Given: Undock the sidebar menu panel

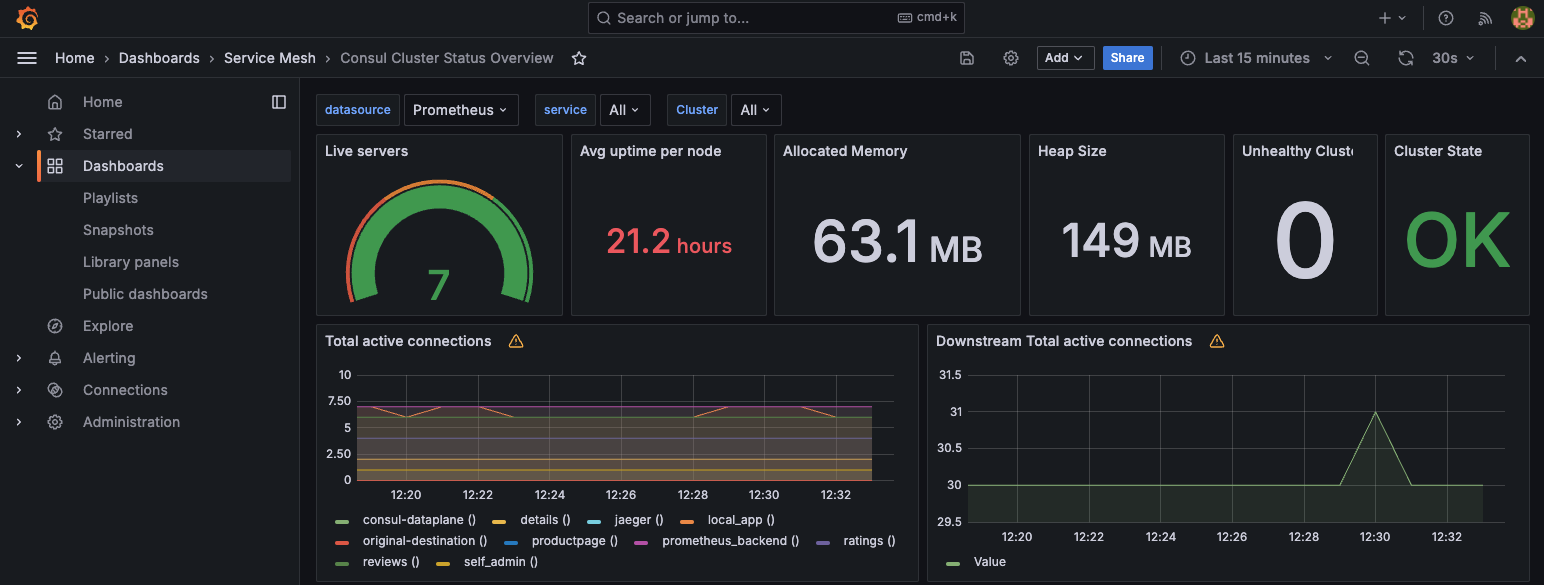Looking at the screenshot, I should tap(279, 102).
